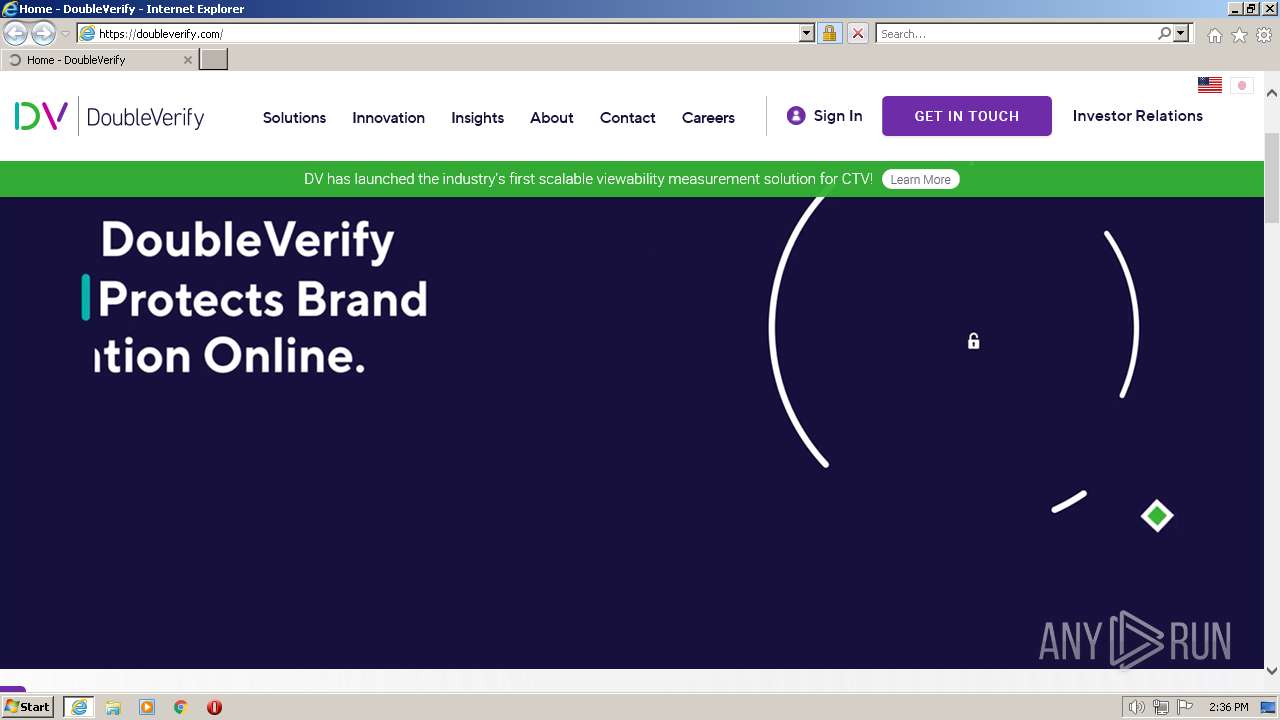Open the search provider dropdown arrow
Viewport: 1280px width, 720px height.
(1181, 34)
